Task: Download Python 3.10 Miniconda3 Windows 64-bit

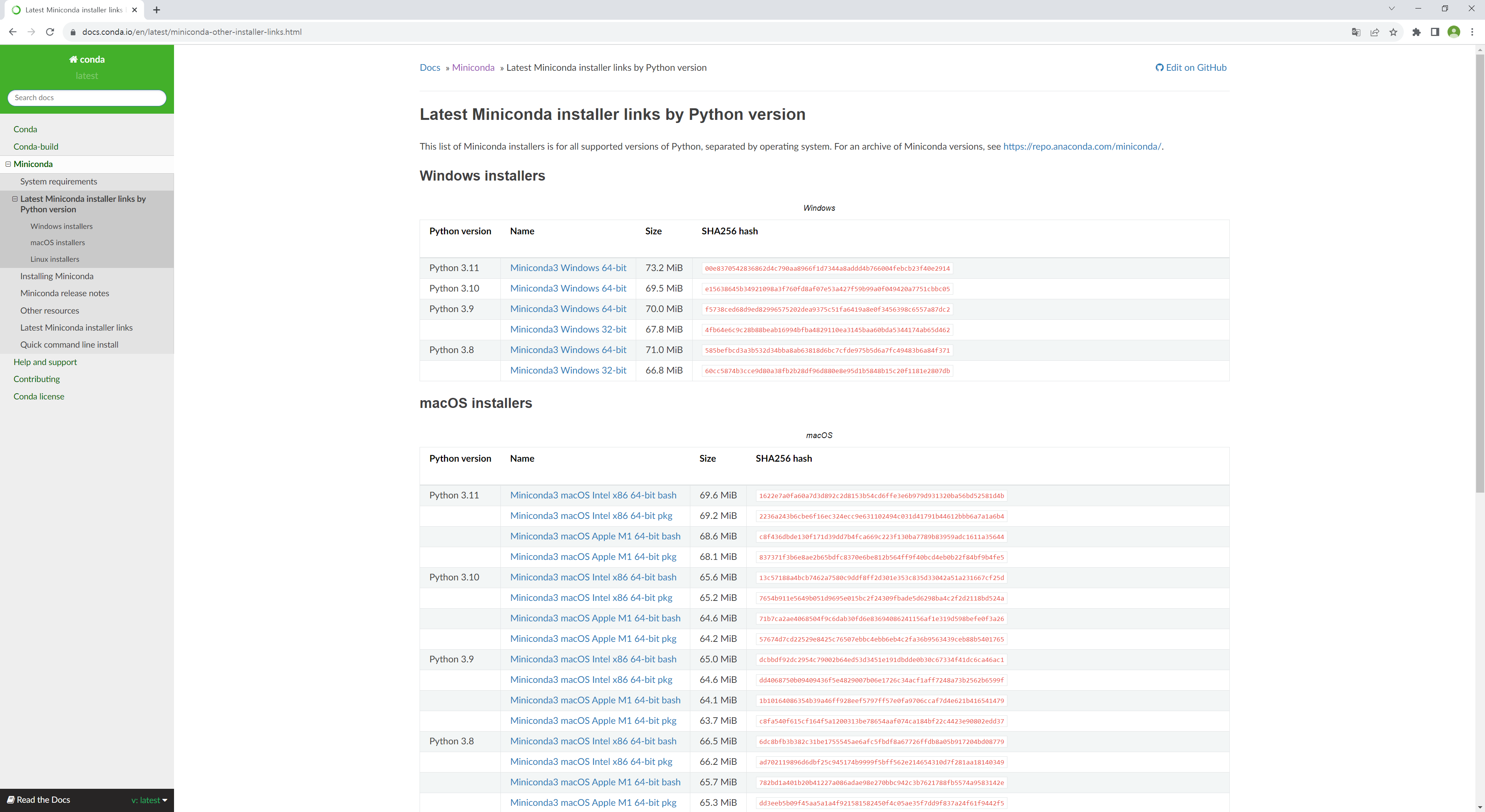Action: pos(568,288)
